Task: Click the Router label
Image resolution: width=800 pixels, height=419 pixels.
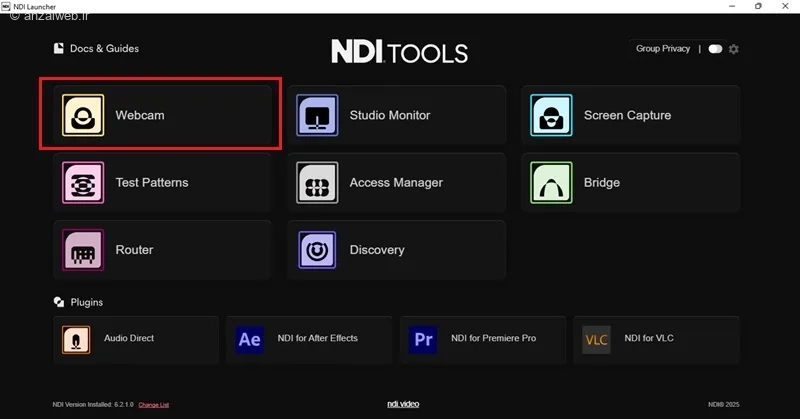Action: click(x=134, y=250)
